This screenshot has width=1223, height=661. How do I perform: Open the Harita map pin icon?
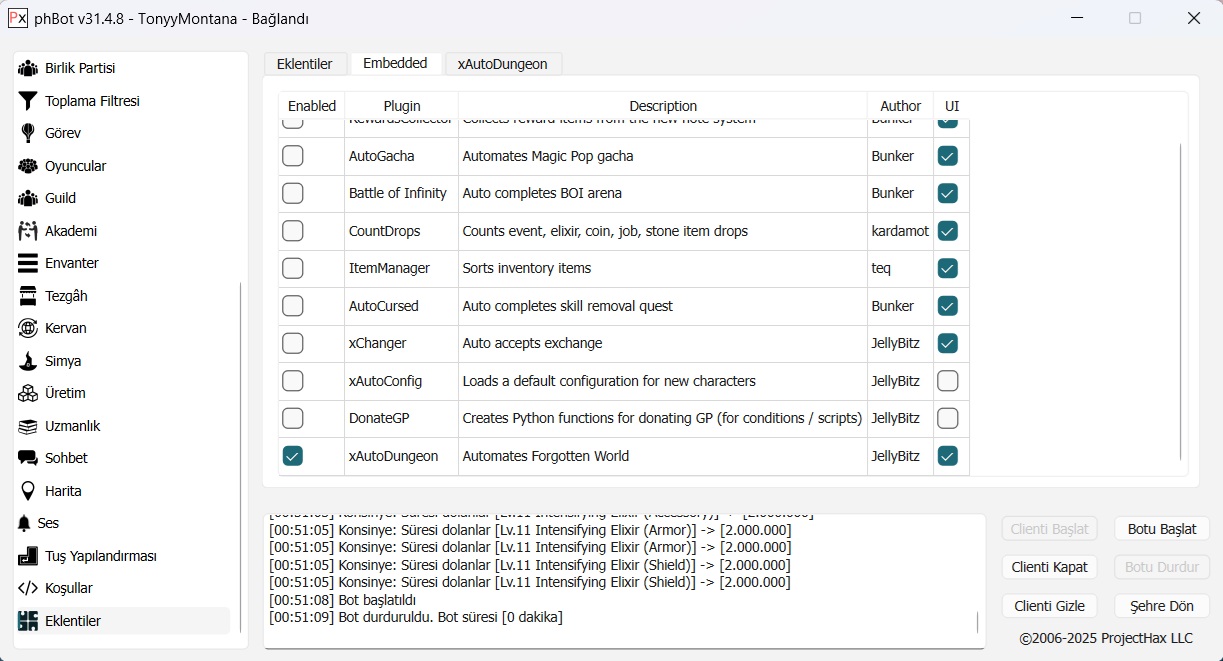point(28,491)
